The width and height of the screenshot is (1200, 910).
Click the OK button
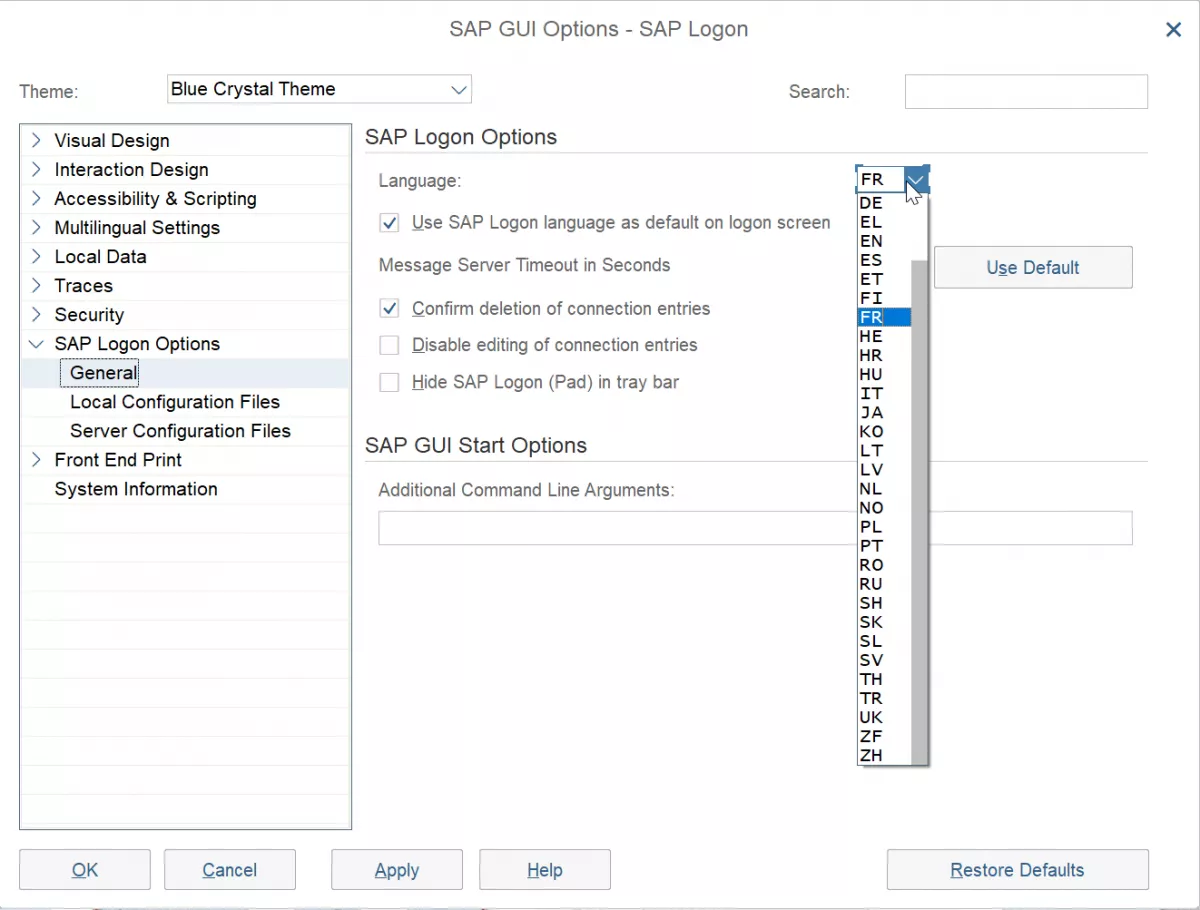point(85,870)
